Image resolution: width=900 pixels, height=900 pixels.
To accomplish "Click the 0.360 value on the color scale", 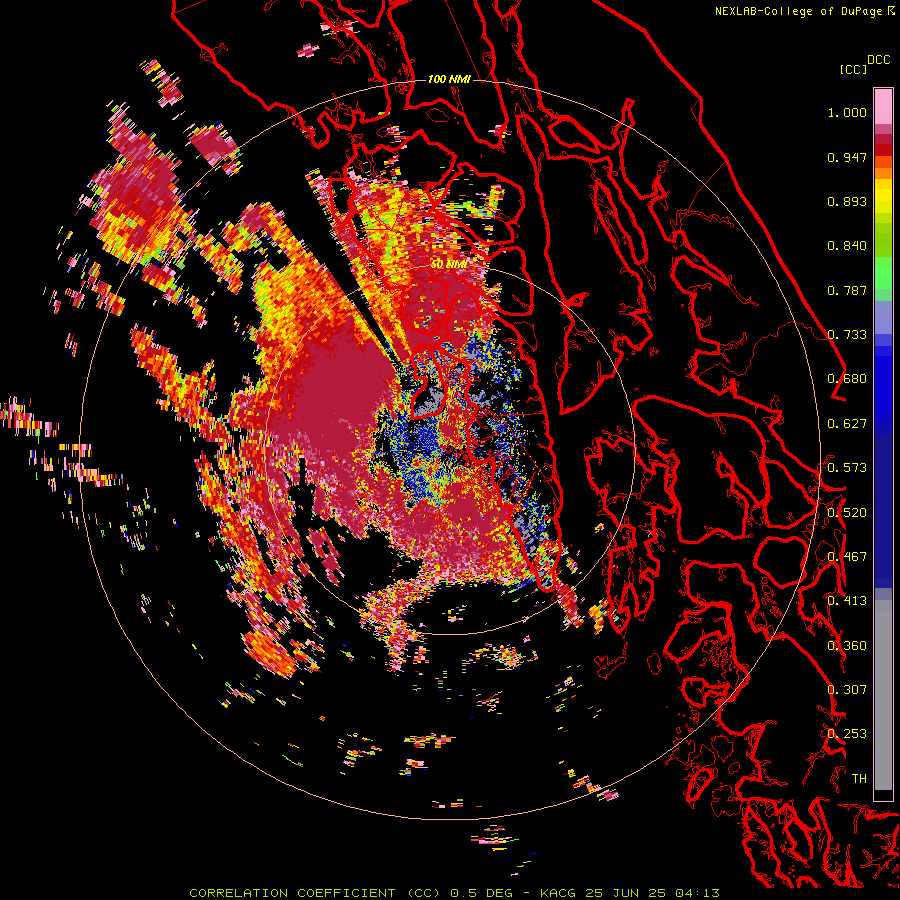I will click(x=847, y=646).
